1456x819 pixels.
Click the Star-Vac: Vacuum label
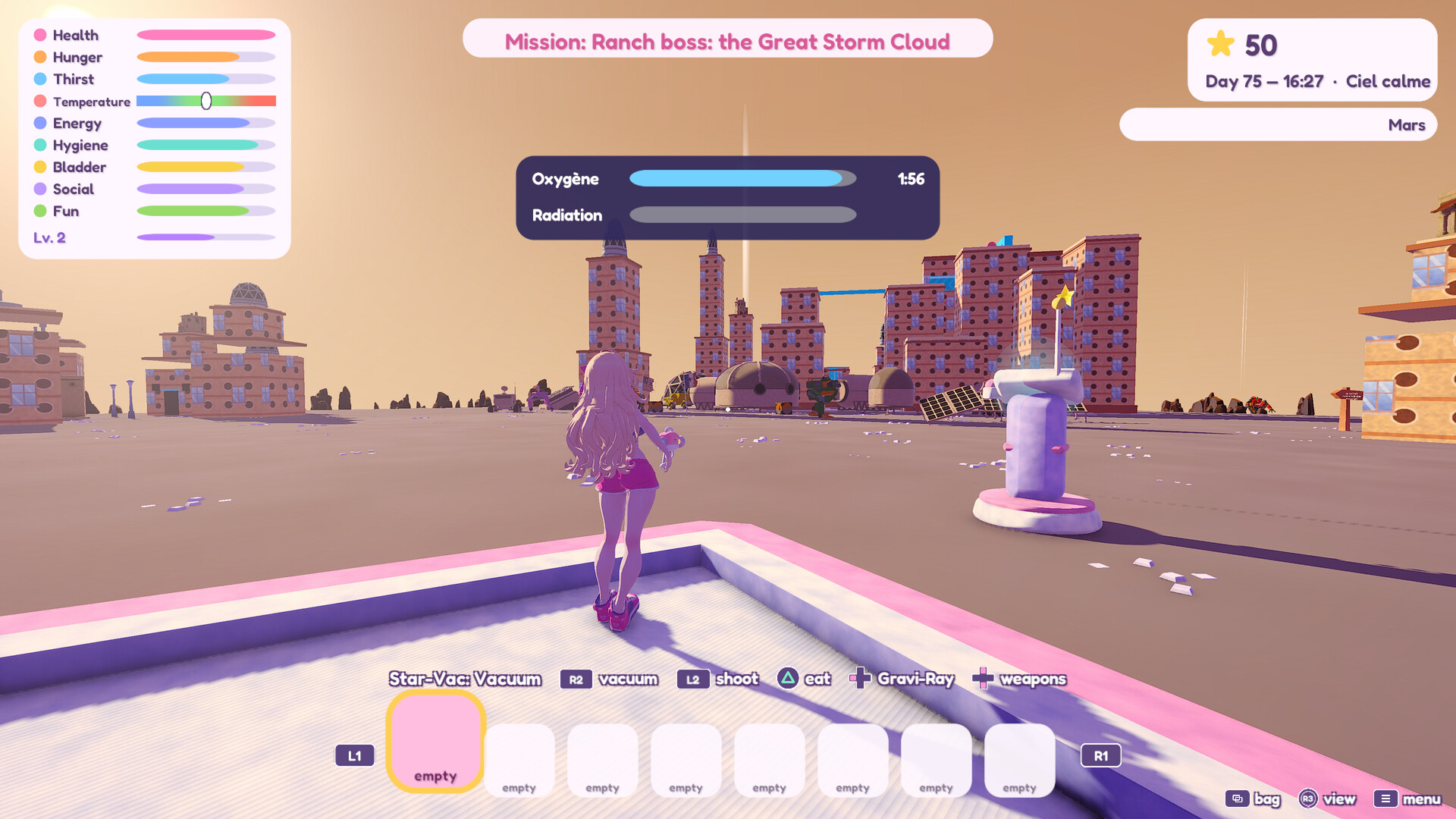click(x=465, y=679)
